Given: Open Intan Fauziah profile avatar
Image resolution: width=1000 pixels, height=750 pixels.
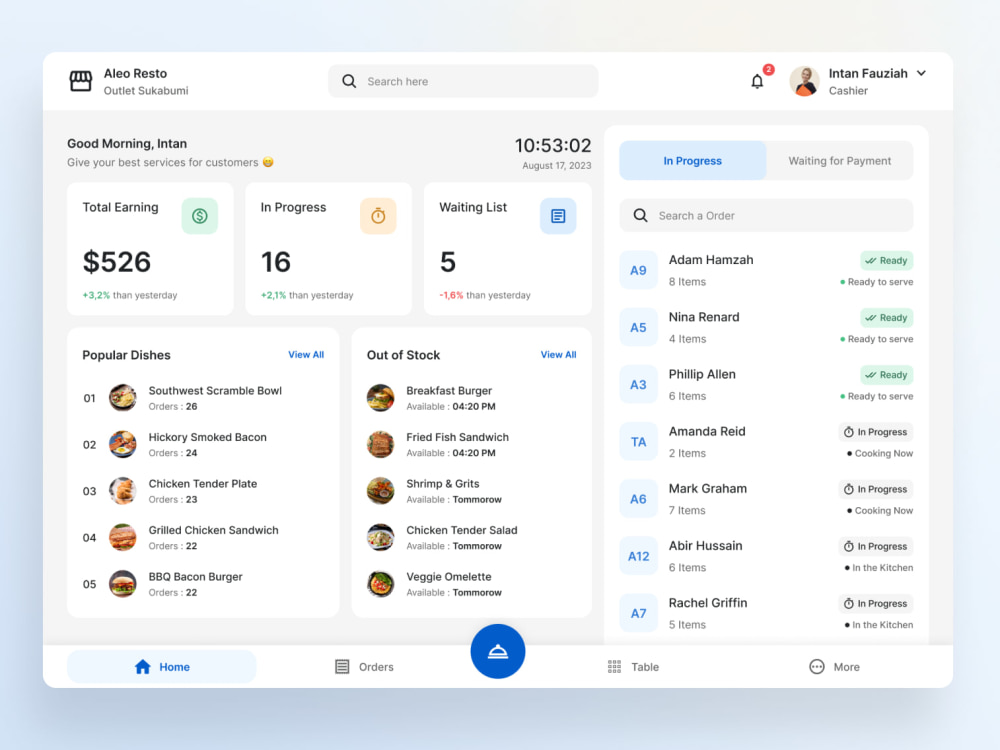Looking at the screenshot, I should click(804, 81).
